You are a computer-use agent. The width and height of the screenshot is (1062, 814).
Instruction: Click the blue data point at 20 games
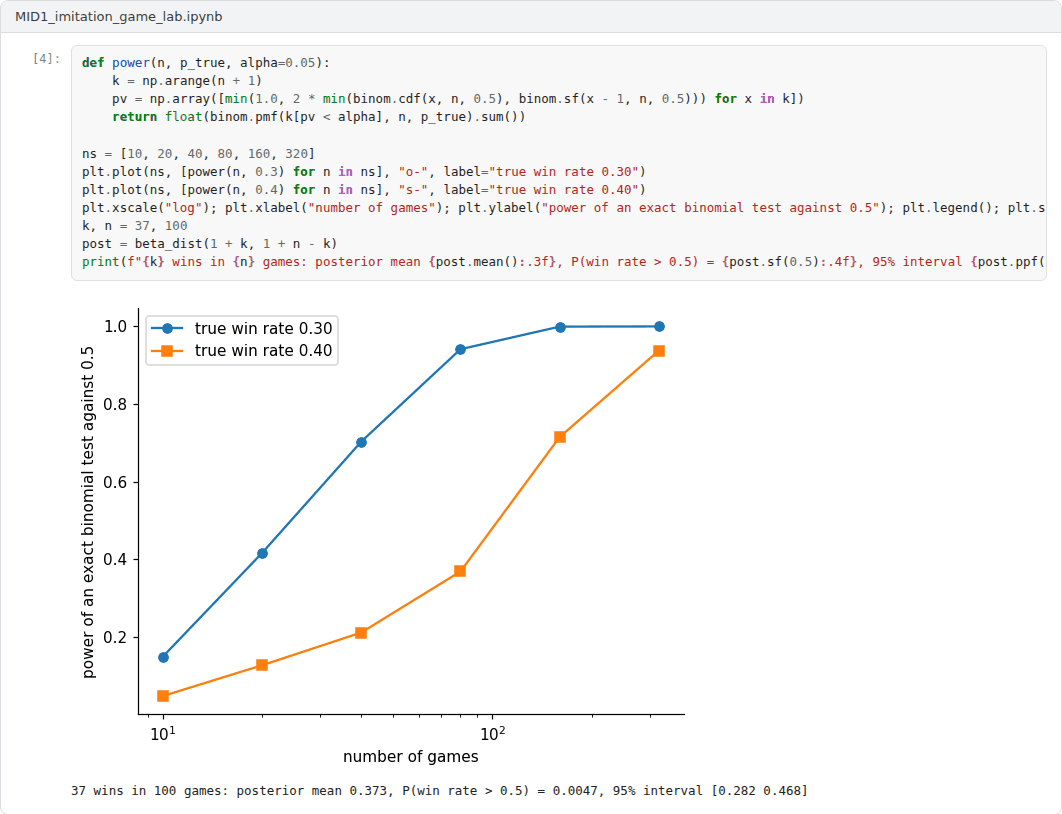[x=262, y=553]
